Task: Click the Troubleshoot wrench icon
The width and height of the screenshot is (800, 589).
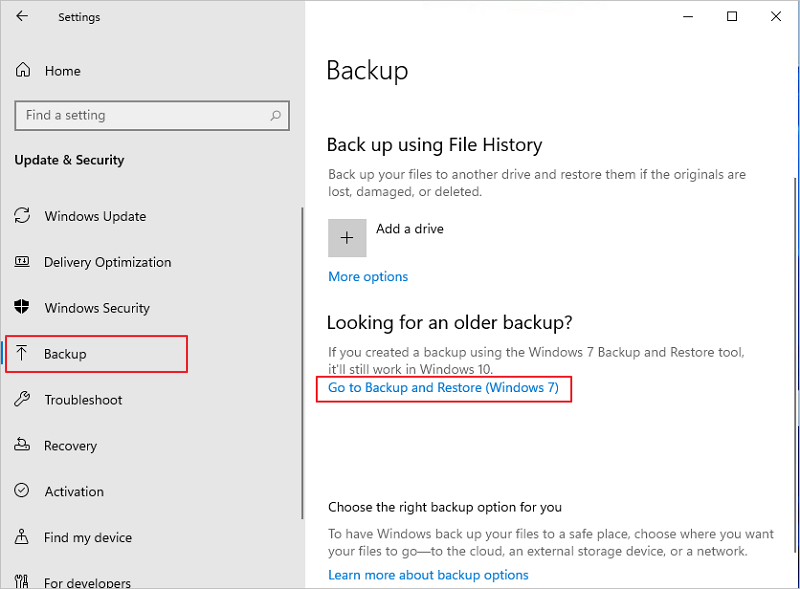Action: pos(23,400)
